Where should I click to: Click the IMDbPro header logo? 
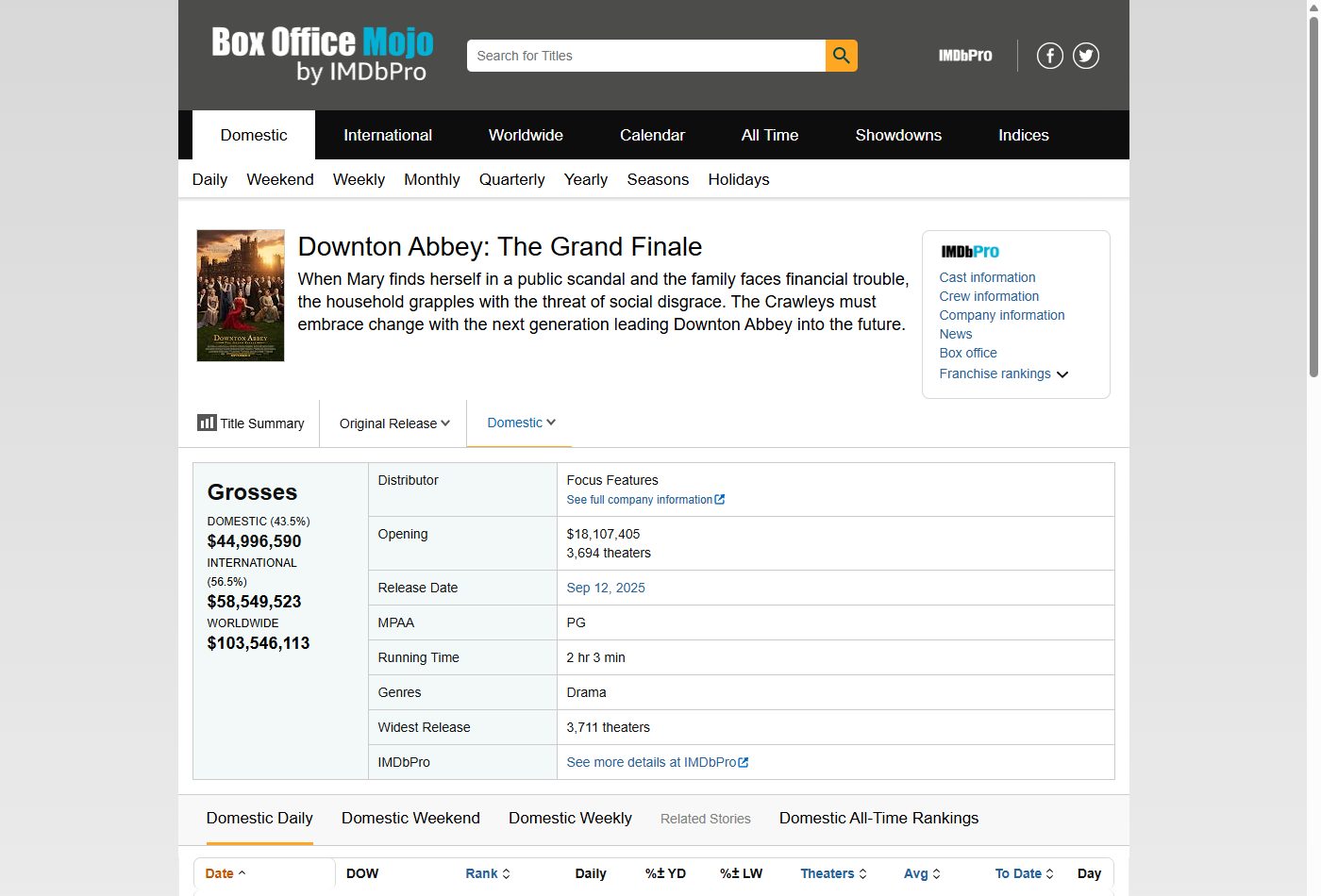point(965,56)
